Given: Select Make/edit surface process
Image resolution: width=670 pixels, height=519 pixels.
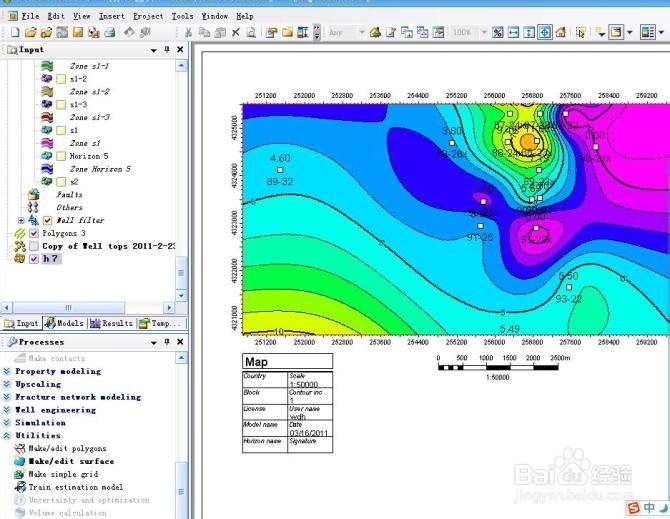Looking at the screenshot, I should (x=71, y=461).
